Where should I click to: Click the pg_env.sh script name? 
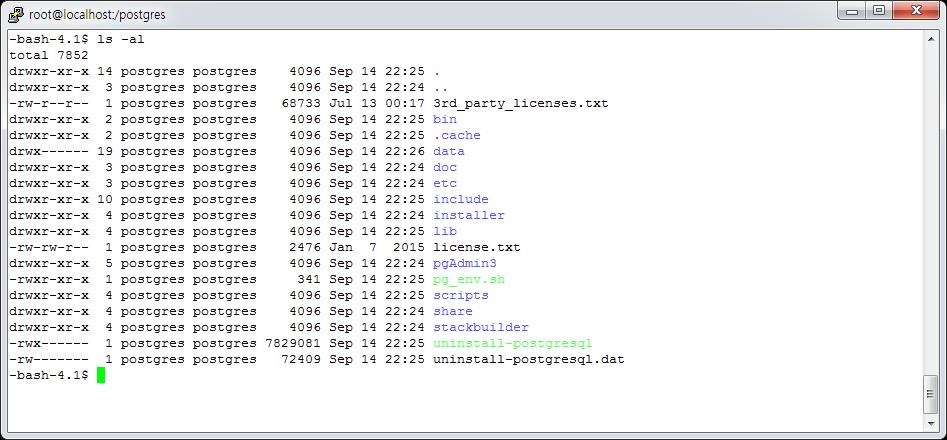click(x=469, y=279)
